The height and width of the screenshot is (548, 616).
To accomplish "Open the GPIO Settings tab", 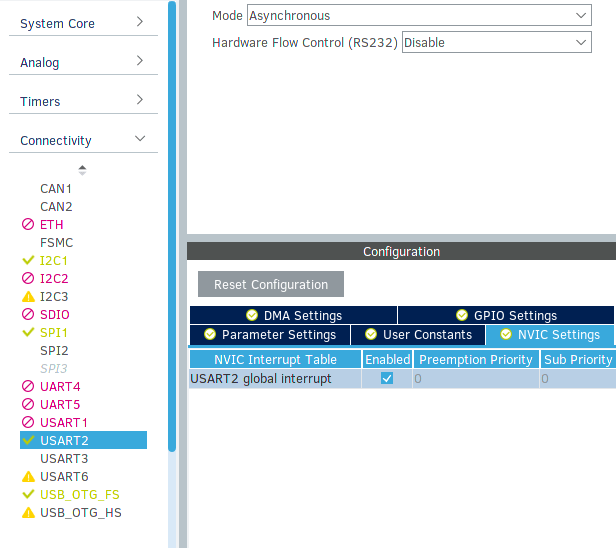I will pyautogui.click(x=506, y=315).
